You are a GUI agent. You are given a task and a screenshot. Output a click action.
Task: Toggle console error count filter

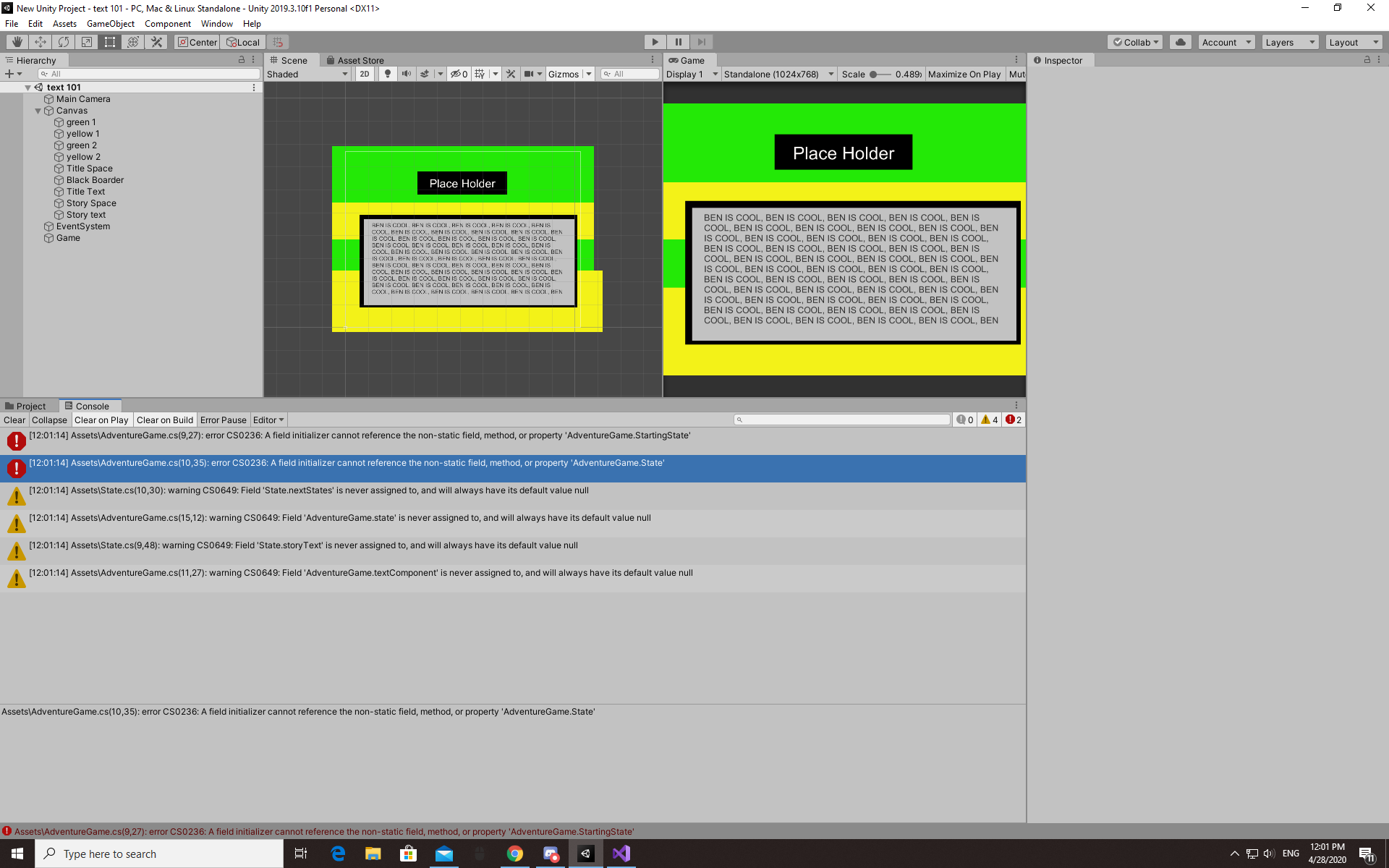click(1014, 420)
